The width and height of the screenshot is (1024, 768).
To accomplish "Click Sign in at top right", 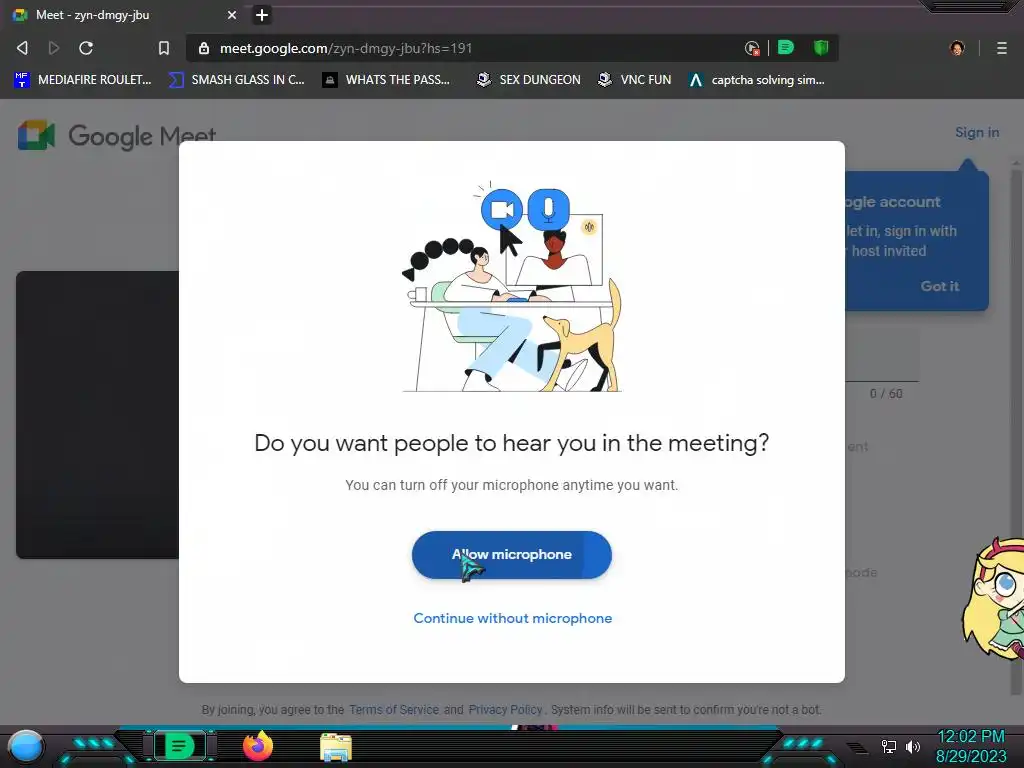I will coord(977,133).
